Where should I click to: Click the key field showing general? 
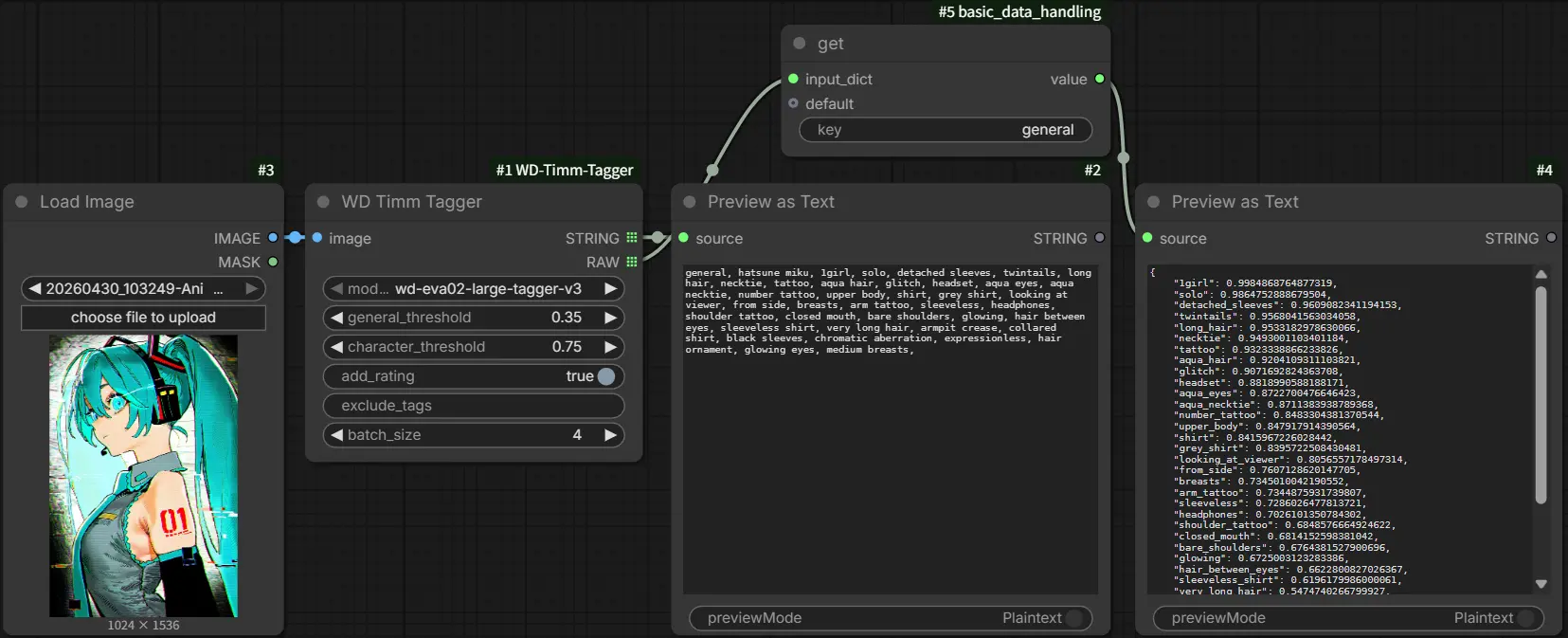click(x=946, y=130)
